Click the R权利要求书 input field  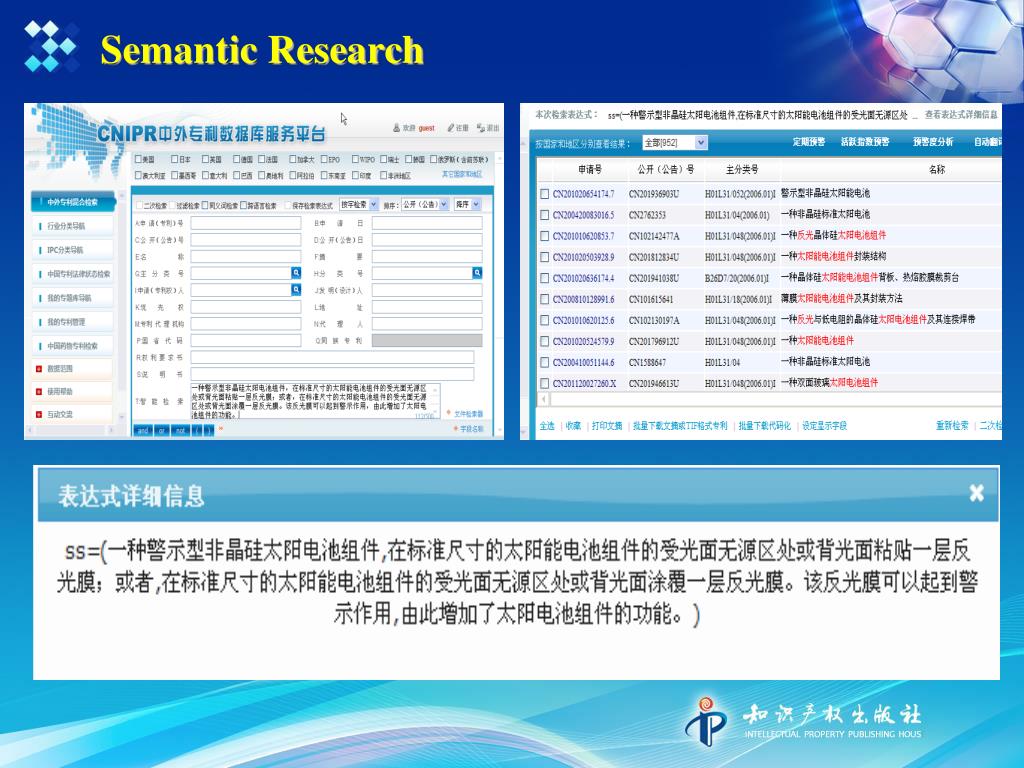tap(332, 357)
